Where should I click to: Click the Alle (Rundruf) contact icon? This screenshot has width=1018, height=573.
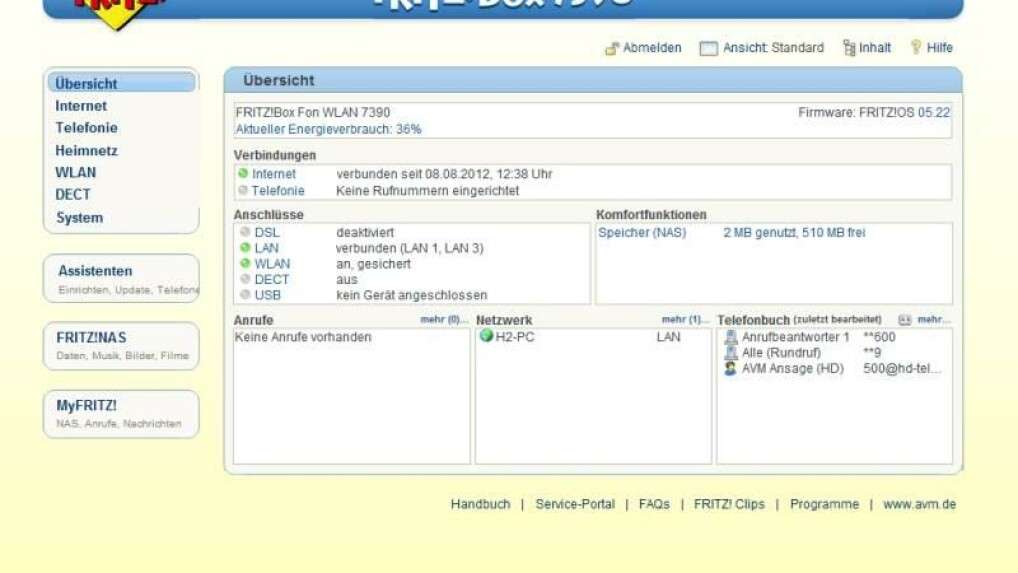click(x=731, y=353)
